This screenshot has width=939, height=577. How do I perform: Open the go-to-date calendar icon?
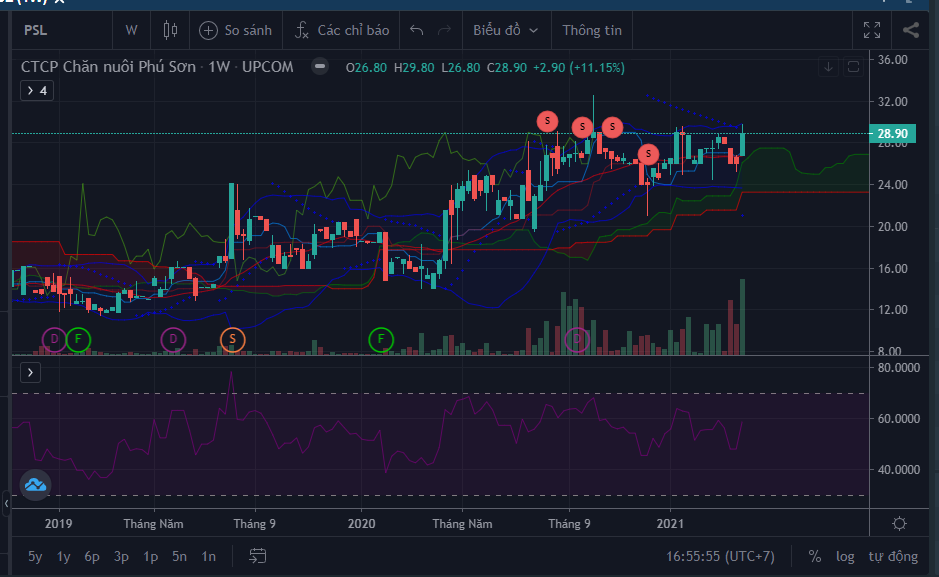coord(258,555)
